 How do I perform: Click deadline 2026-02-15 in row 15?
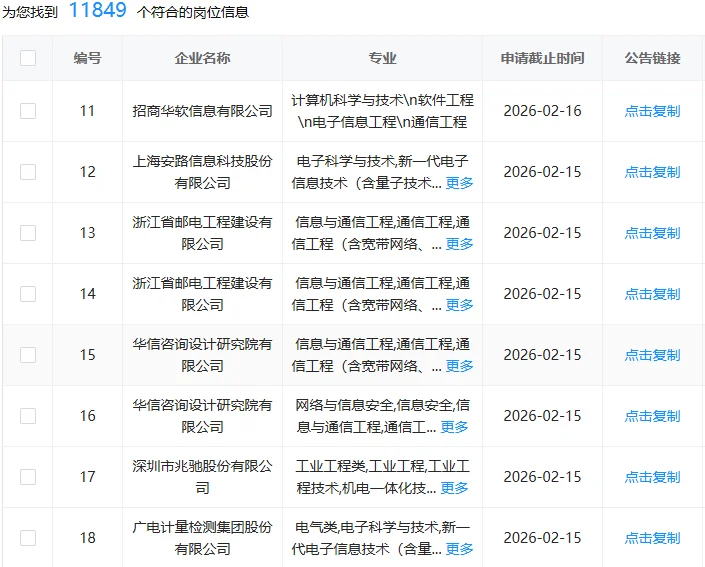542,355
